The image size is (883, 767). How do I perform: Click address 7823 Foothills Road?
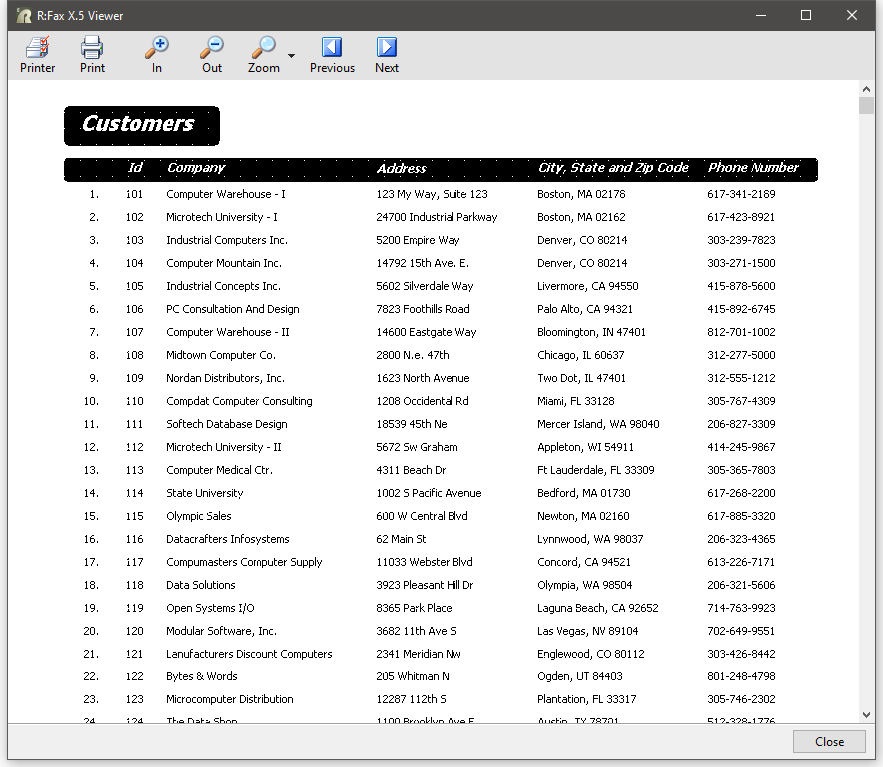[423, 309]
